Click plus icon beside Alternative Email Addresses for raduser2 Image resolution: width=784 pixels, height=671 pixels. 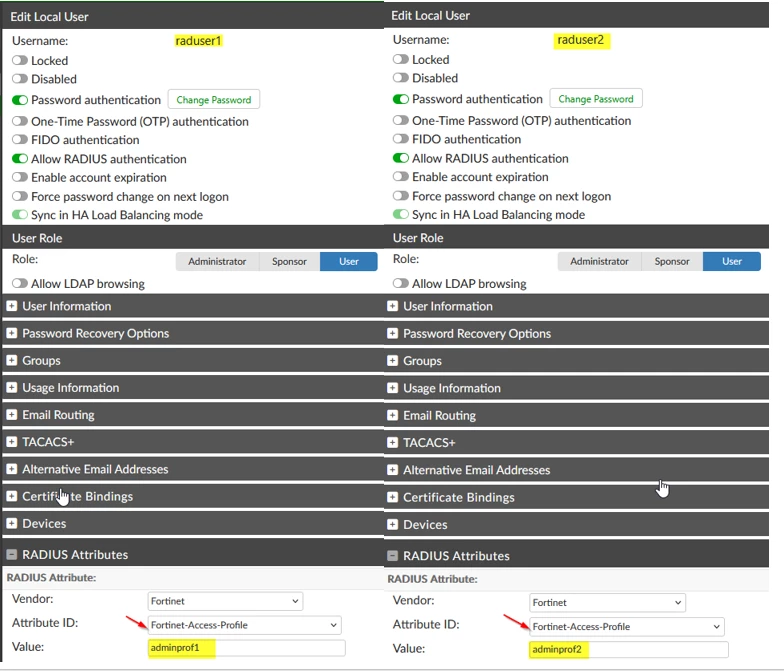pos(393,470)
